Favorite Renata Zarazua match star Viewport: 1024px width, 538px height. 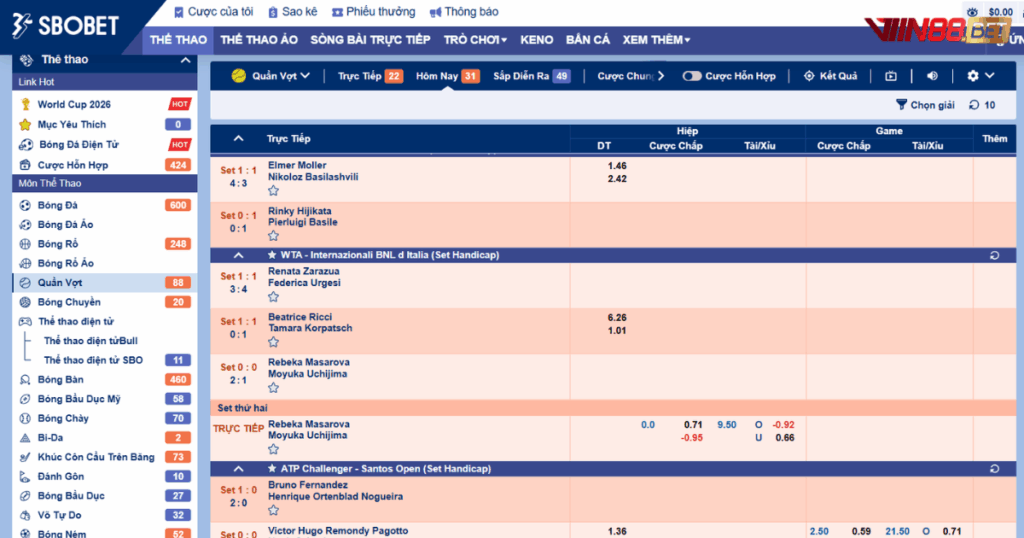tap(273, 296)
